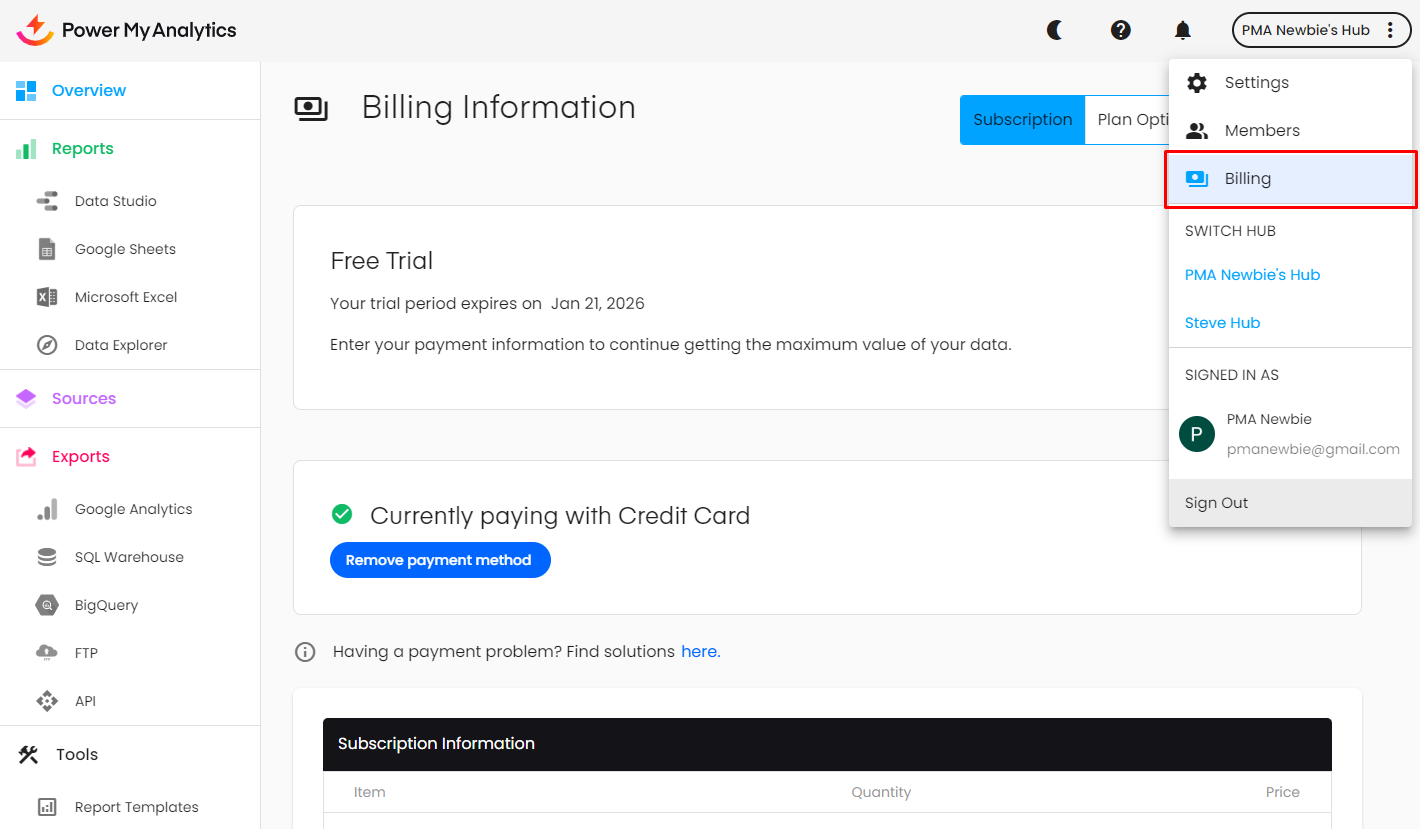
Task: Open the payment problem solutions 'here' link
Action: [700, 652]
